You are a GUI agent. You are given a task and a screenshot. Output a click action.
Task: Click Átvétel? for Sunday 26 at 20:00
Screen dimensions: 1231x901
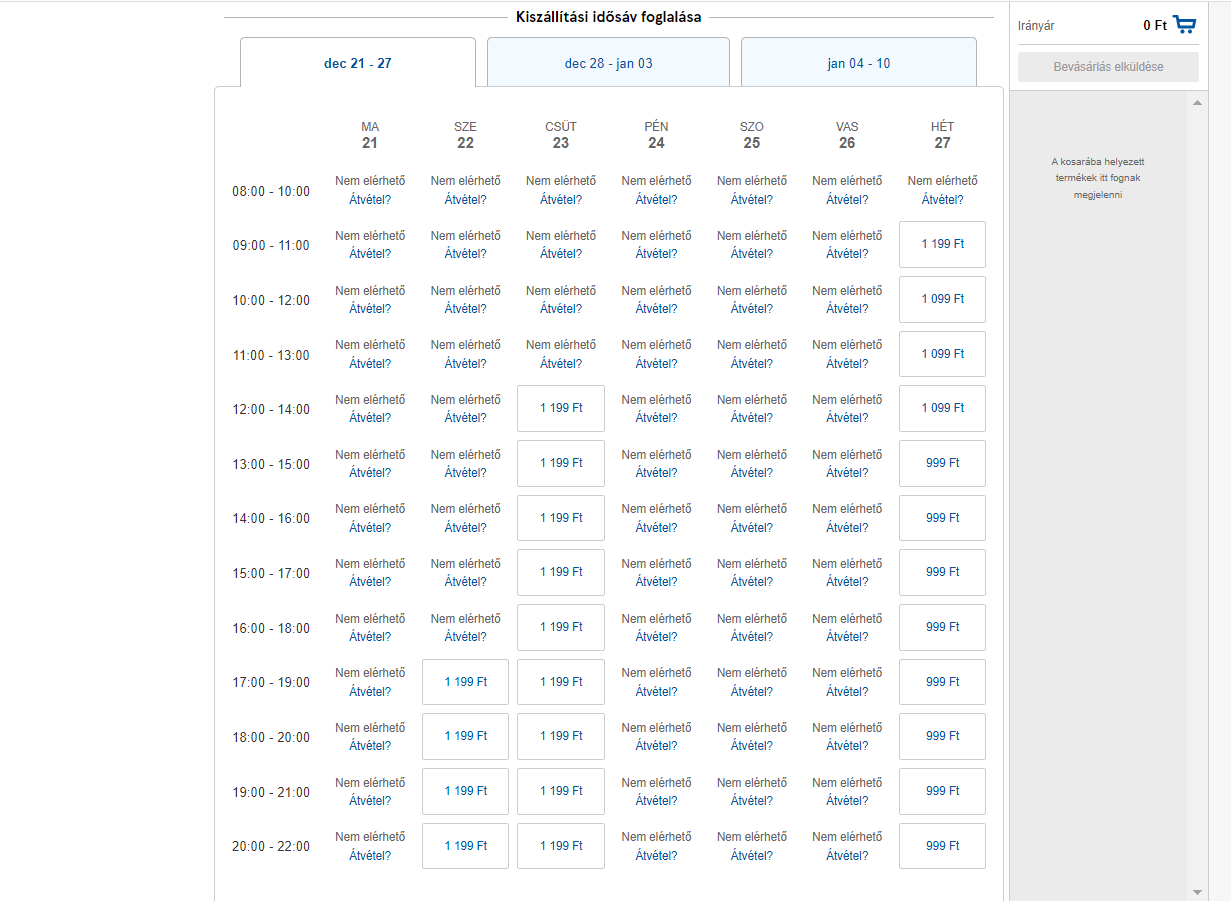(847, 856)
